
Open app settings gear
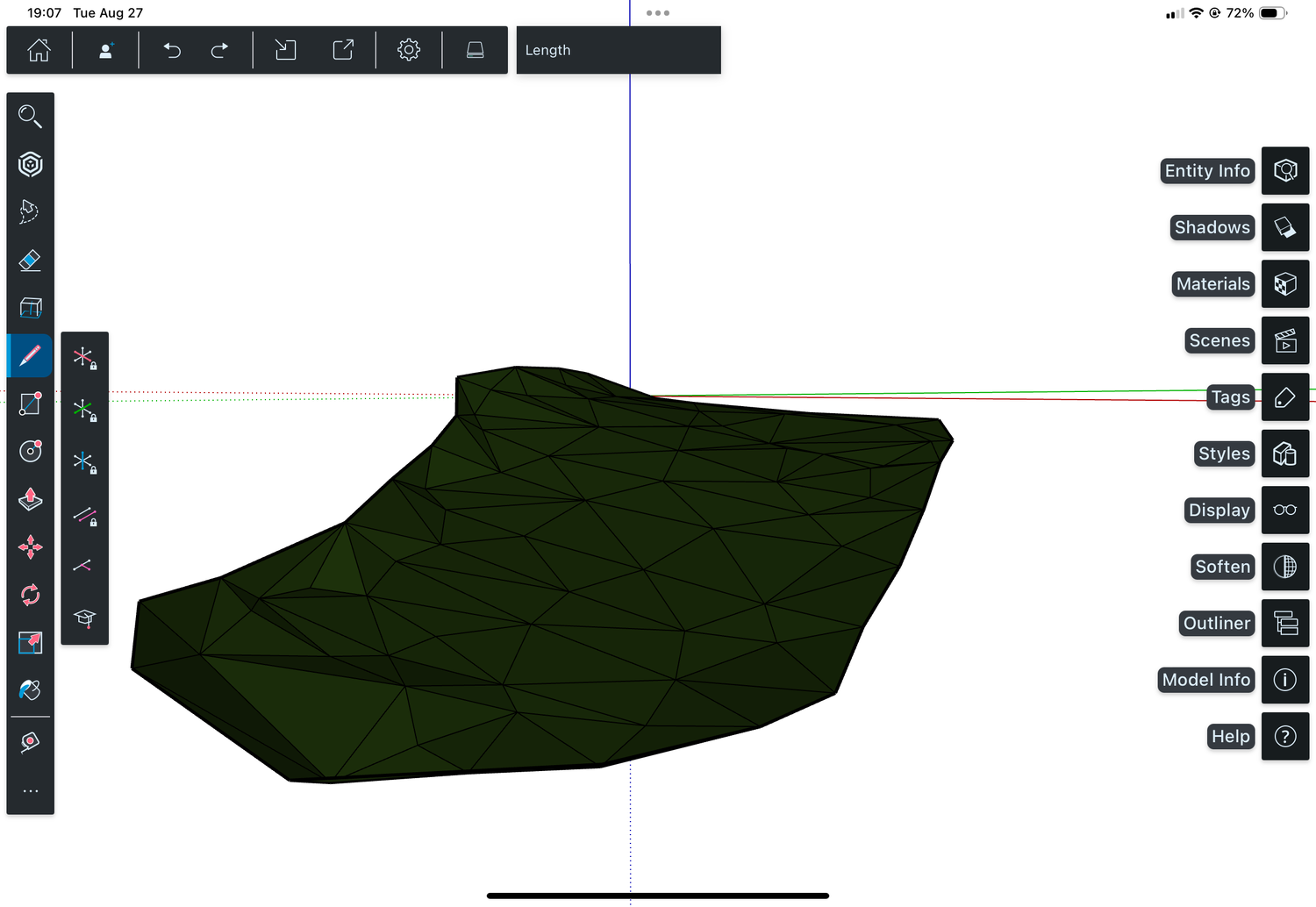[409, 50]
